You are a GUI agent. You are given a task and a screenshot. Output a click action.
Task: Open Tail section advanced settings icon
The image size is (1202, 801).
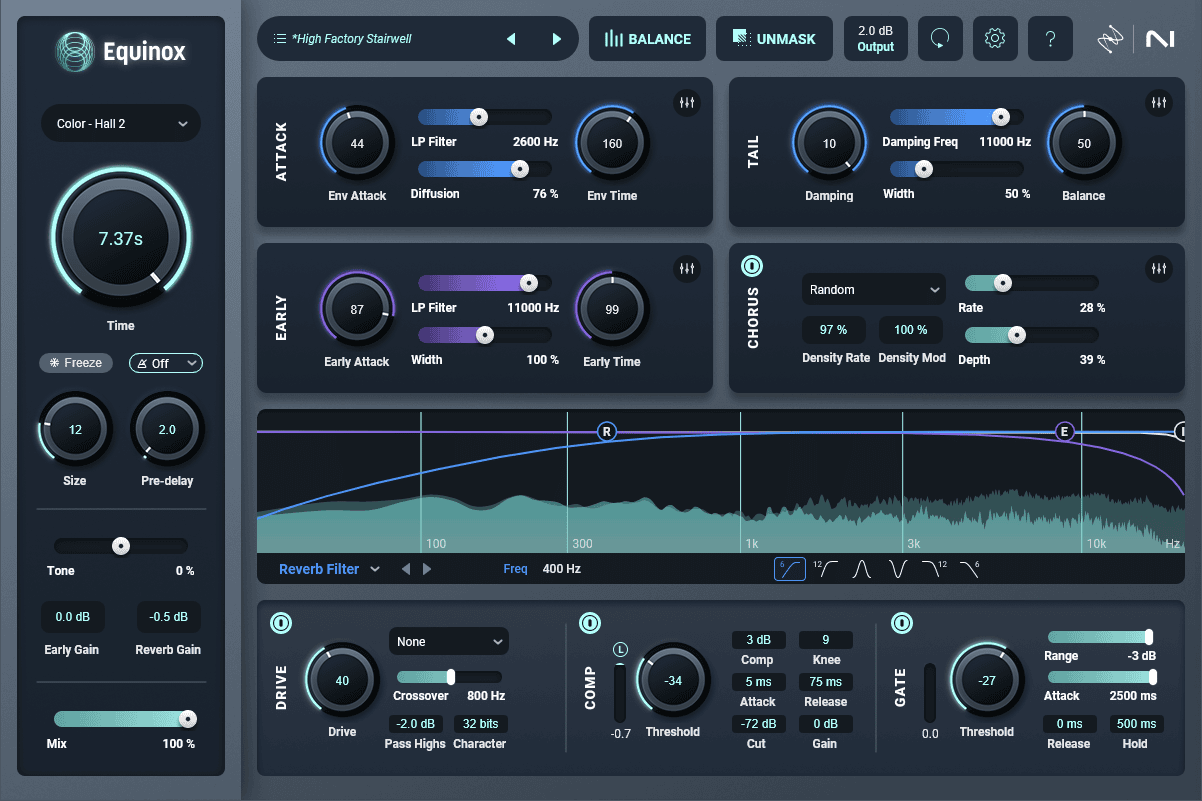(1158, 102)
